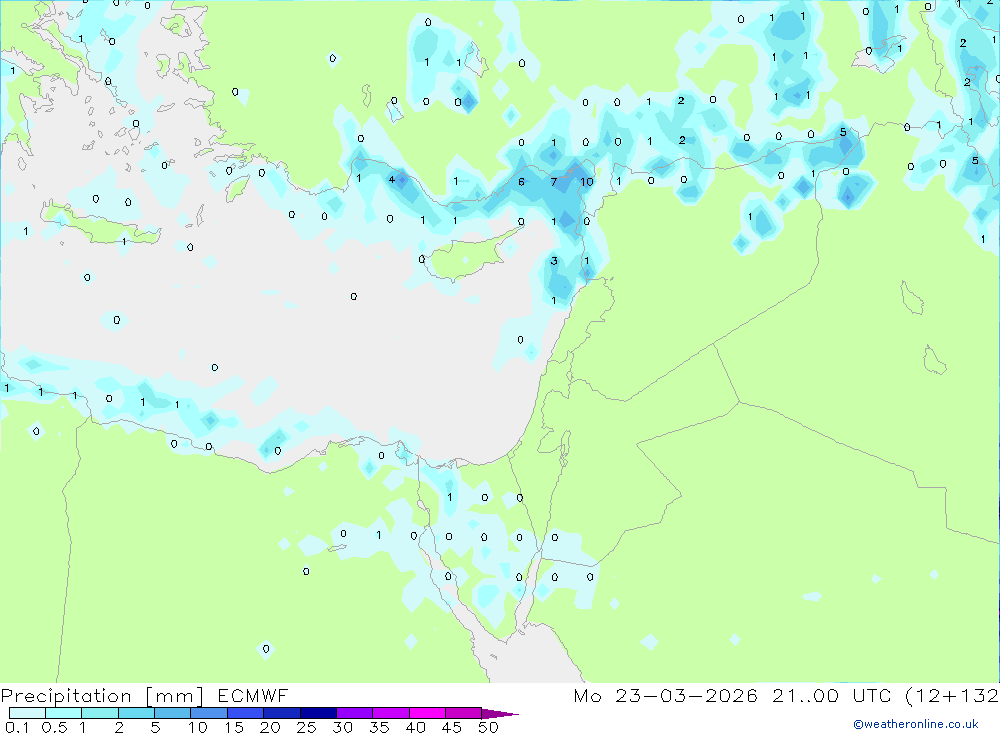The image size is (1000, 733).
Task: Click the date 'Mo 23-03-2026'
Action: pyautogui.click(x=666, y=696)
